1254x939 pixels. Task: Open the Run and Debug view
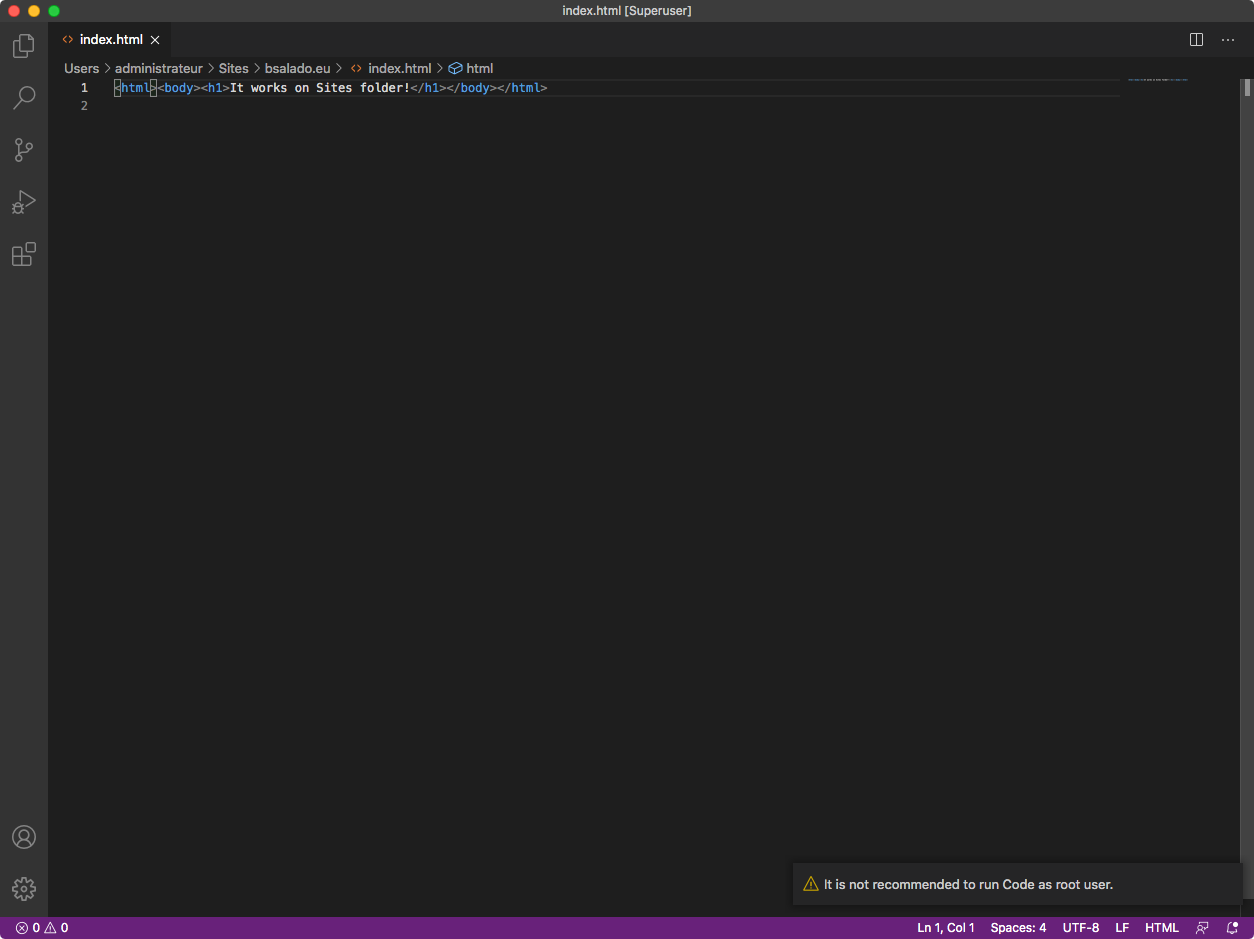point(23,203)
